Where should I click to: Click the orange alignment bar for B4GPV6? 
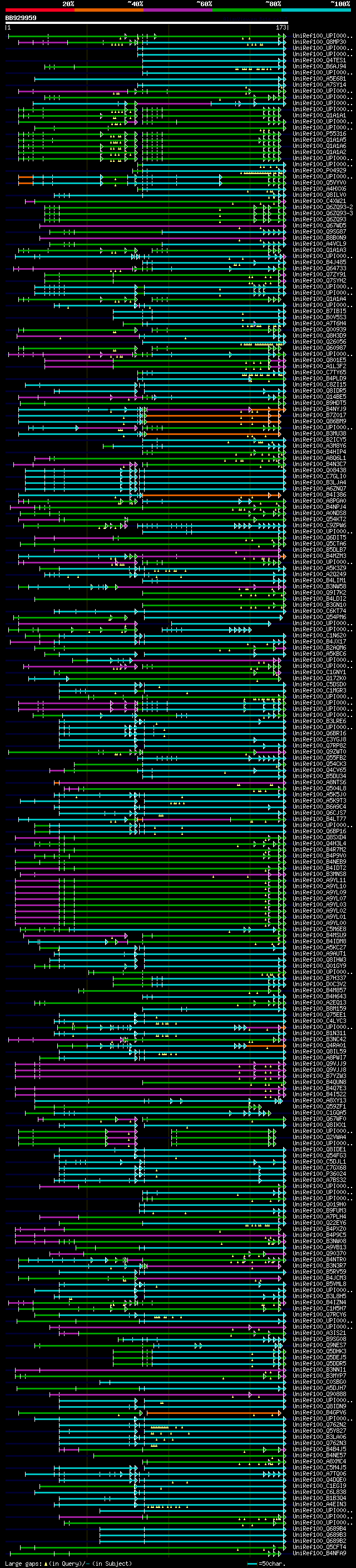[x=214, y=1413]
